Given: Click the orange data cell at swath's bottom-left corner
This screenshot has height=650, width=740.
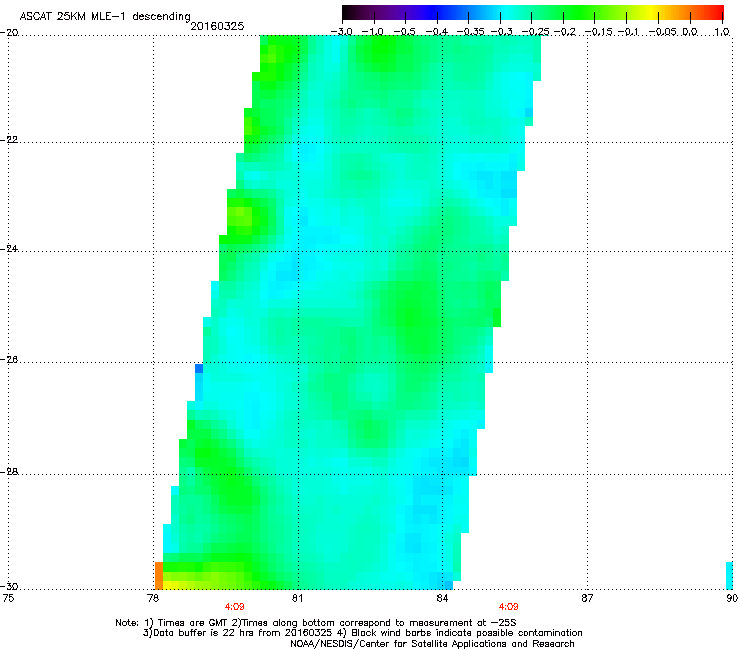Looking at the screenshot, I should [x=159, y=575].
